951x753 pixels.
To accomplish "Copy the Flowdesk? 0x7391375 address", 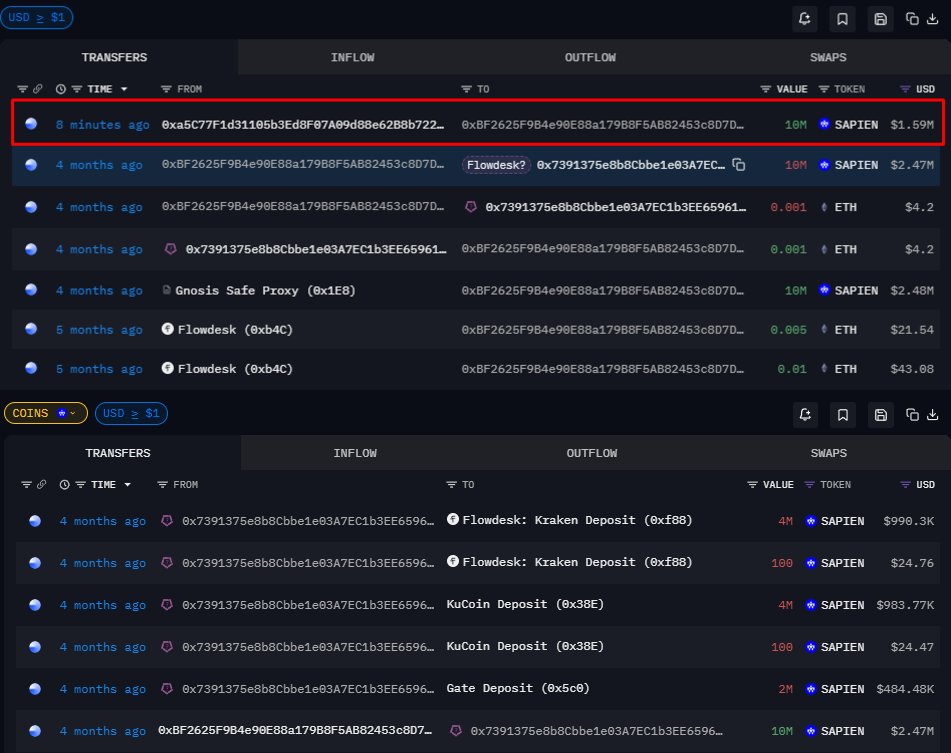I will coord(739,165).
